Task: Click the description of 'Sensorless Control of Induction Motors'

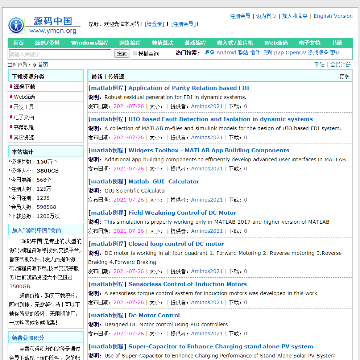Action: coord(211,293)
